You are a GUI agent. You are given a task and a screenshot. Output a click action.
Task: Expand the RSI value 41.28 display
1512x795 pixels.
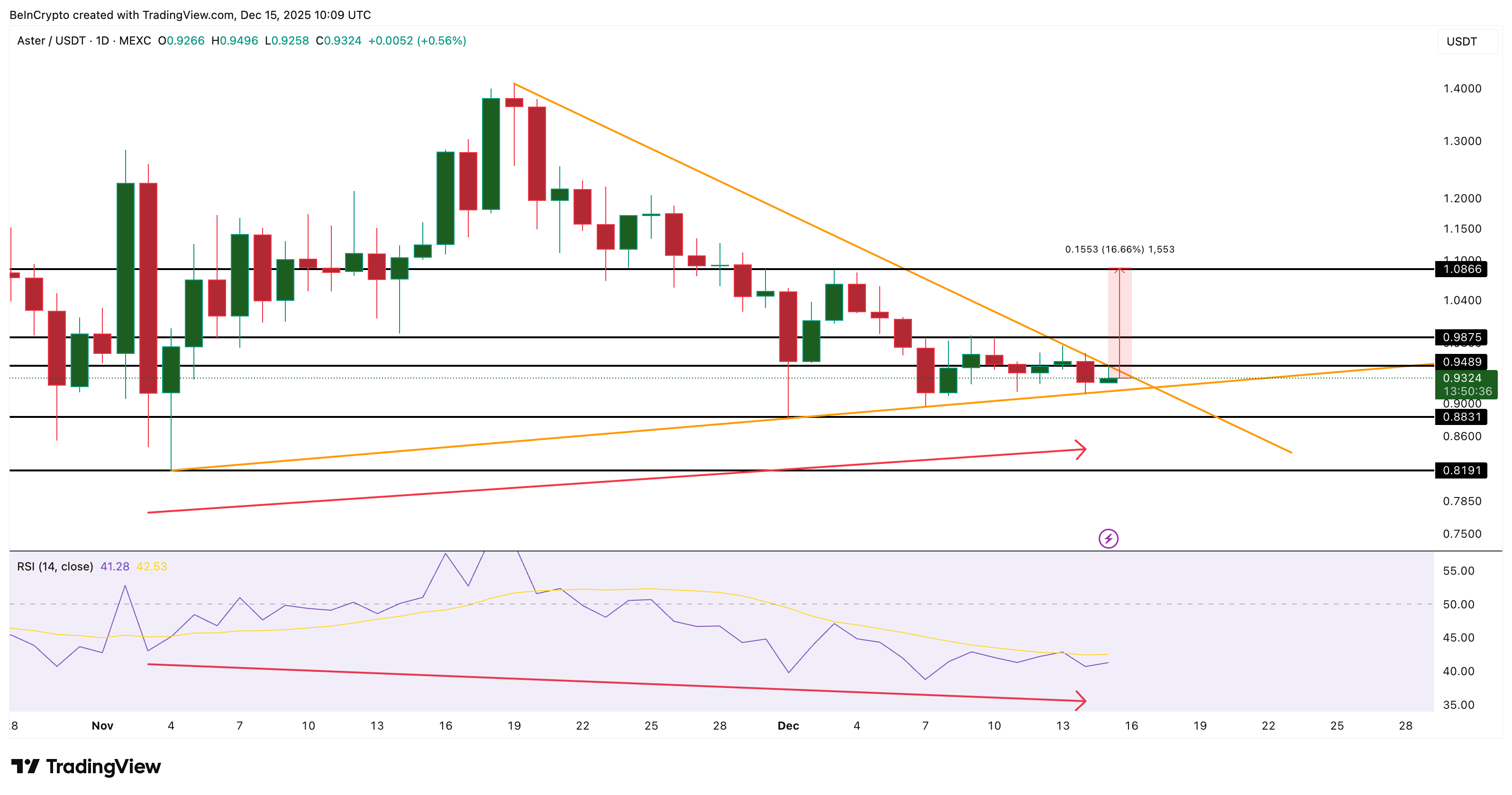tap(115, 567)
